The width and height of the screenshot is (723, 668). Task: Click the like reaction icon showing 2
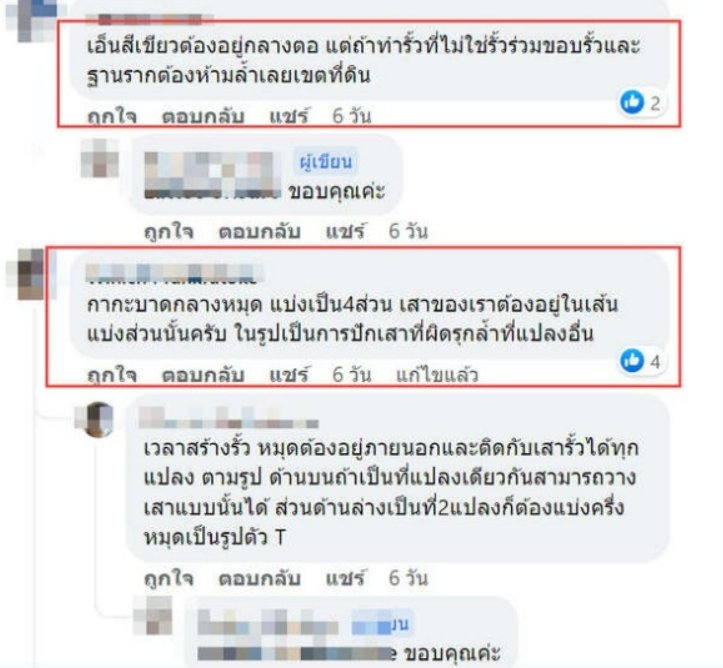click(632, 101)
